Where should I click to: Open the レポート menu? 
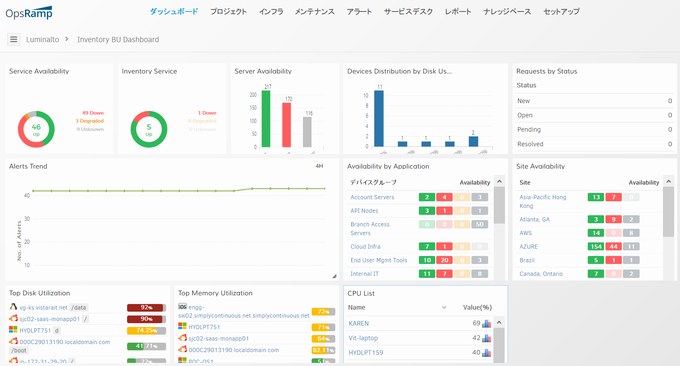tap(458, 12)
